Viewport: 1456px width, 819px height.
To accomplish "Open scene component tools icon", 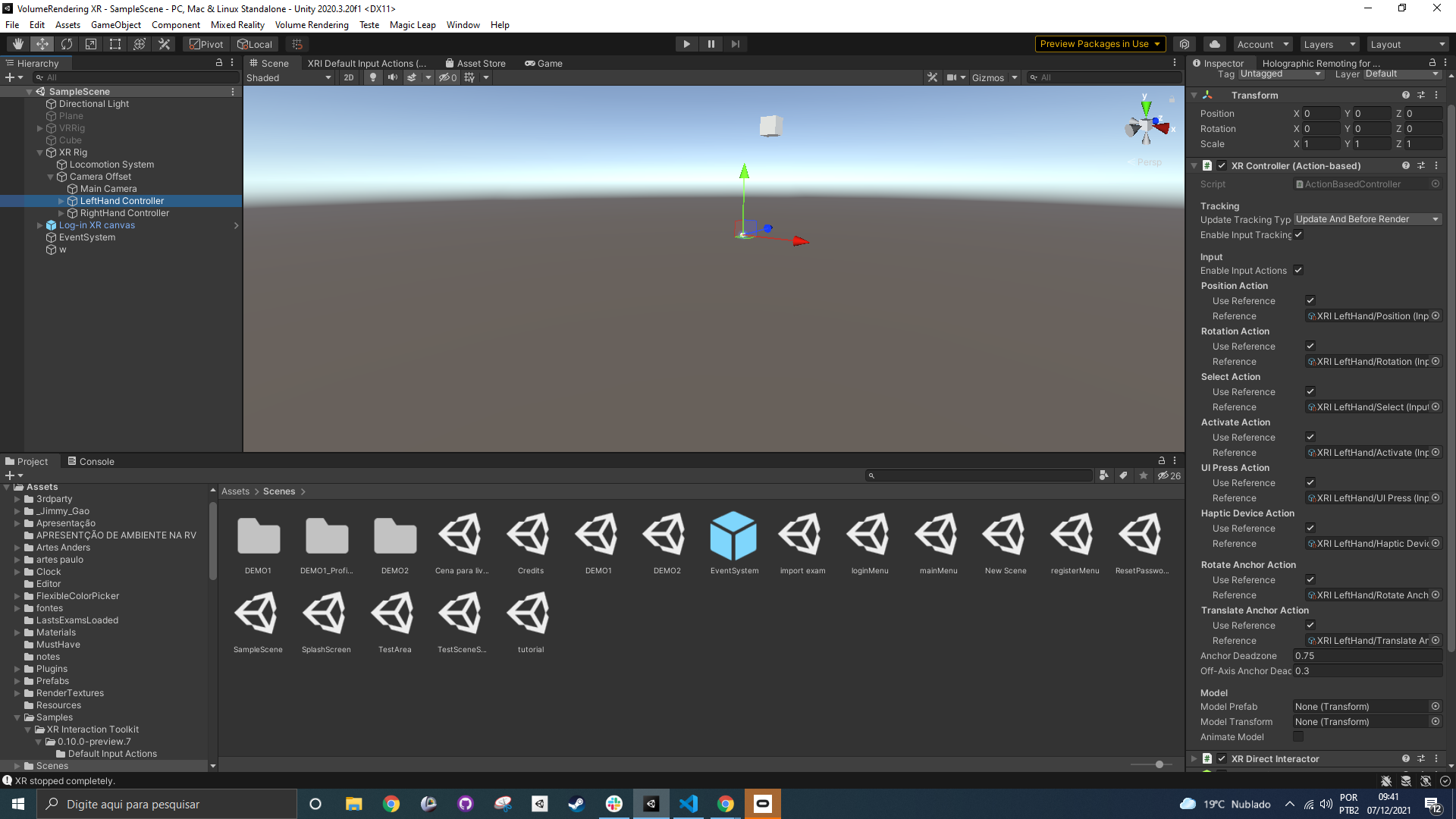I will click(x=933, y=77).
